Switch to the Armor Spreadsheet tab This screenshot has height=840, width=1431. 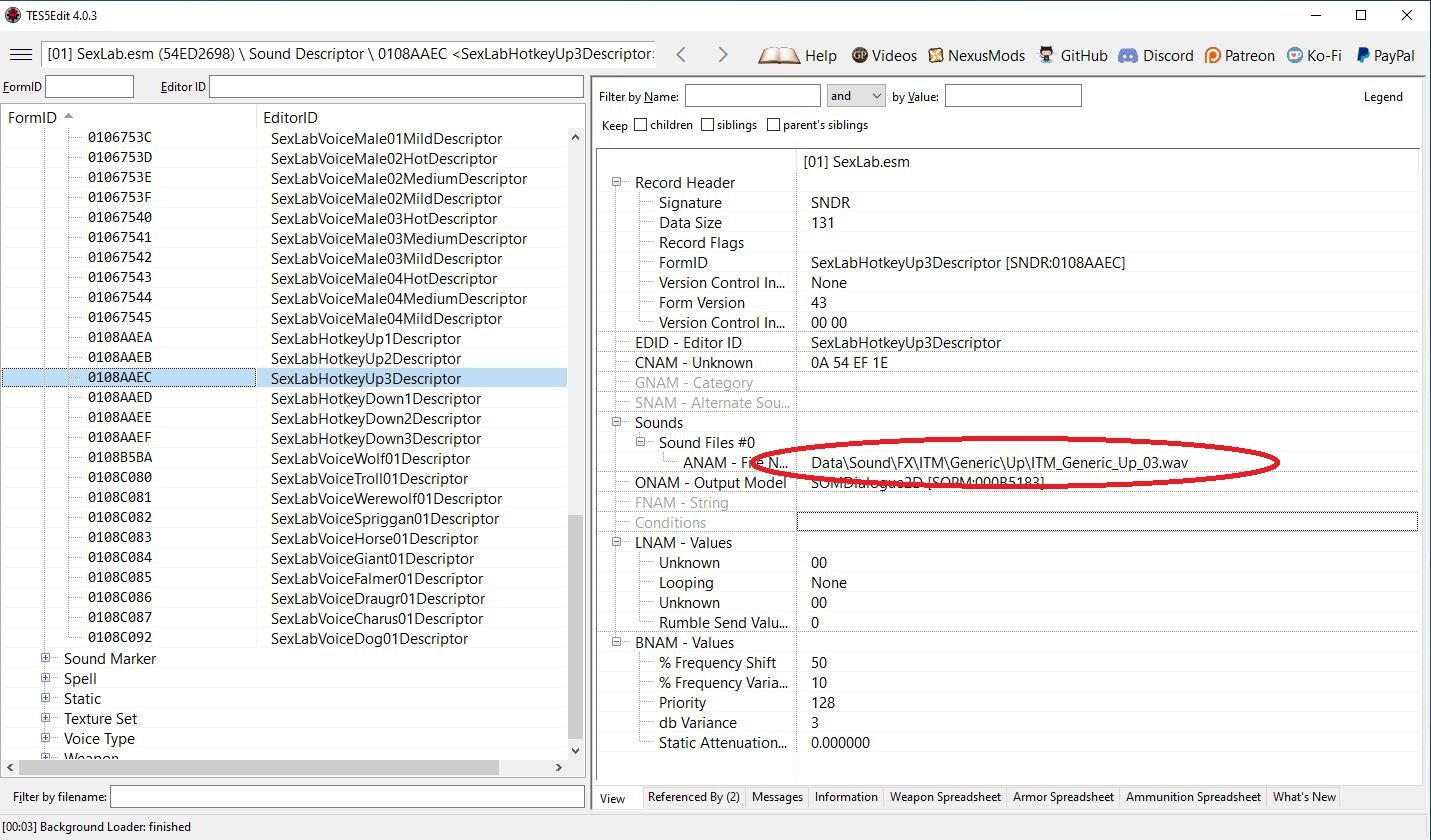[x=1063, y=797]
